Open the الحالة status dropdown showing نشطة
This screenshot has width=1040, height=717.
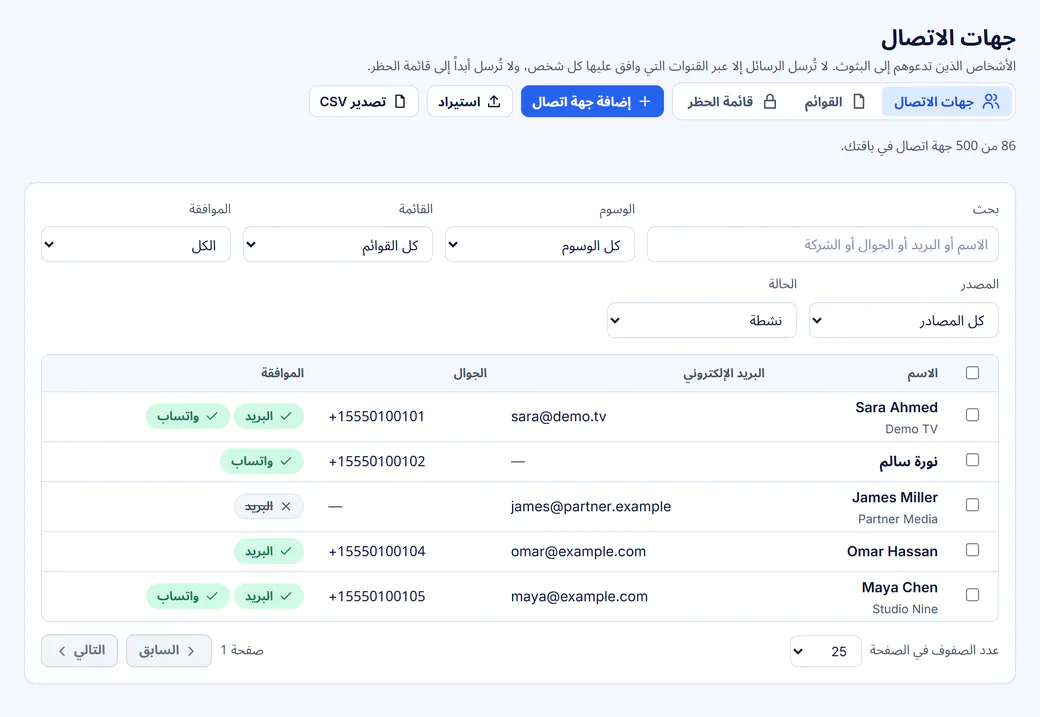point(702,320)
